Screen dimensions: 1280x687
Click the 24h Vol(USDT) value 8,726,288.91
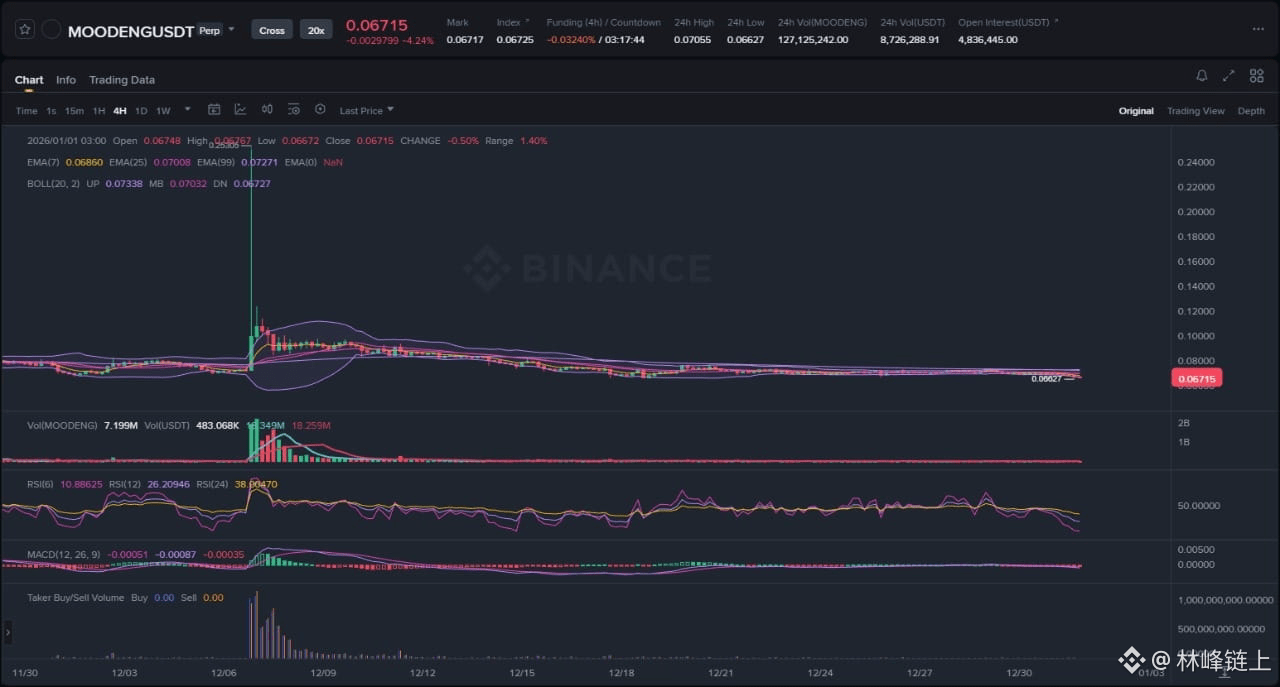pos(910,40)
